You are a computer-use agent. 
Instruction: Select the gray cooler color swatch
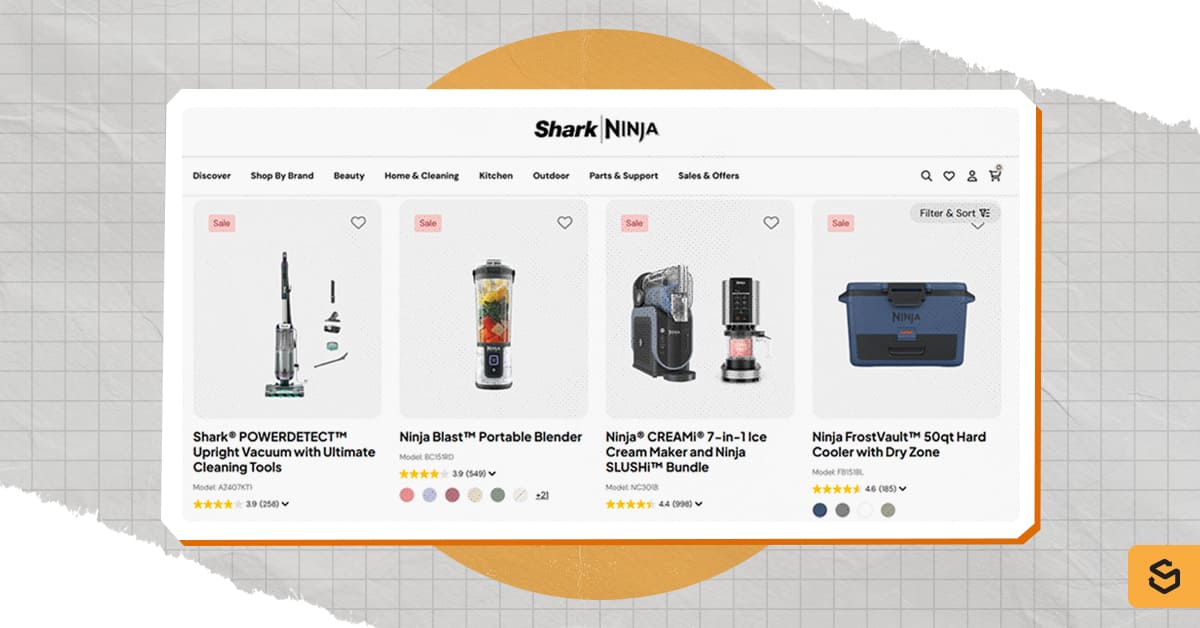tap(843, 510)
